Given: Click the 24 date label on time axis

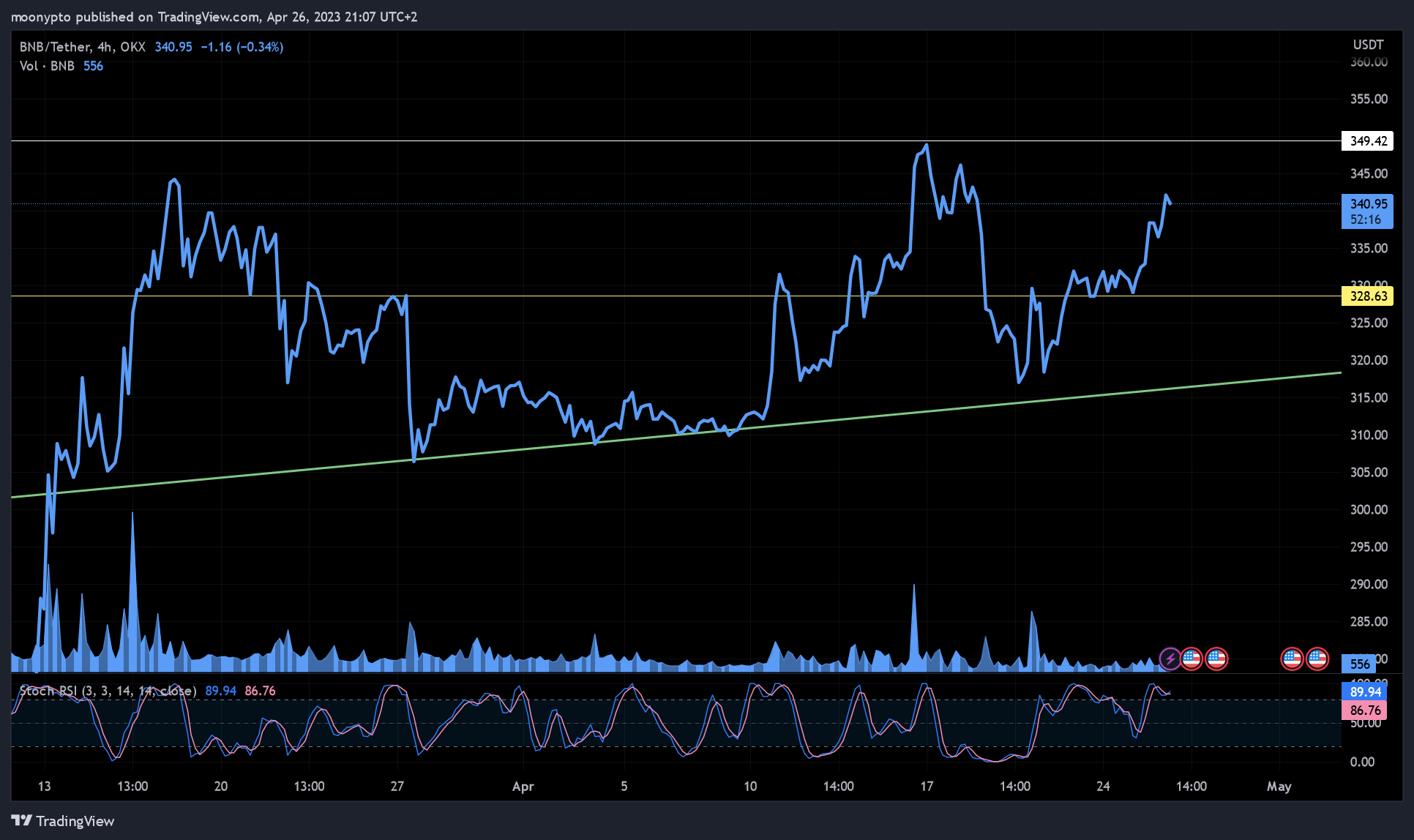Looking at the screenshot, I should (x=1103, y=787).
